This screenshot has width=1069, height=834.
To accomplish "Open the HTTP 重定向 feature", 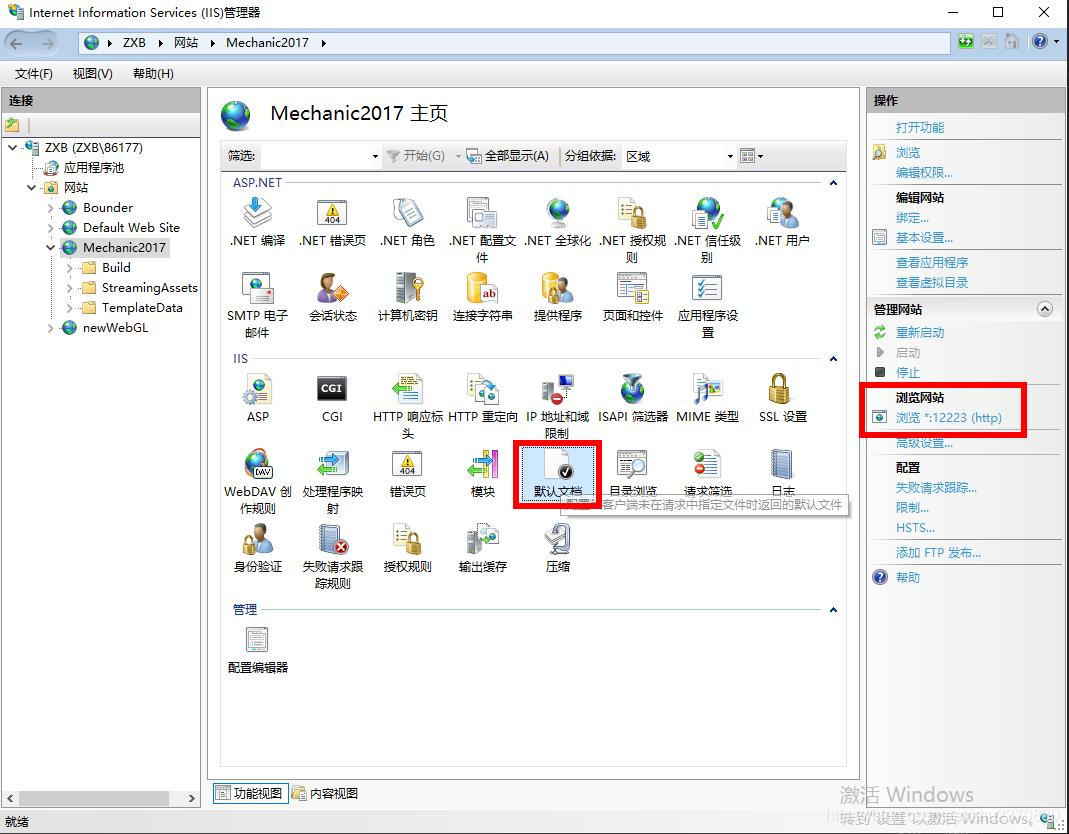I will [483, 398].
